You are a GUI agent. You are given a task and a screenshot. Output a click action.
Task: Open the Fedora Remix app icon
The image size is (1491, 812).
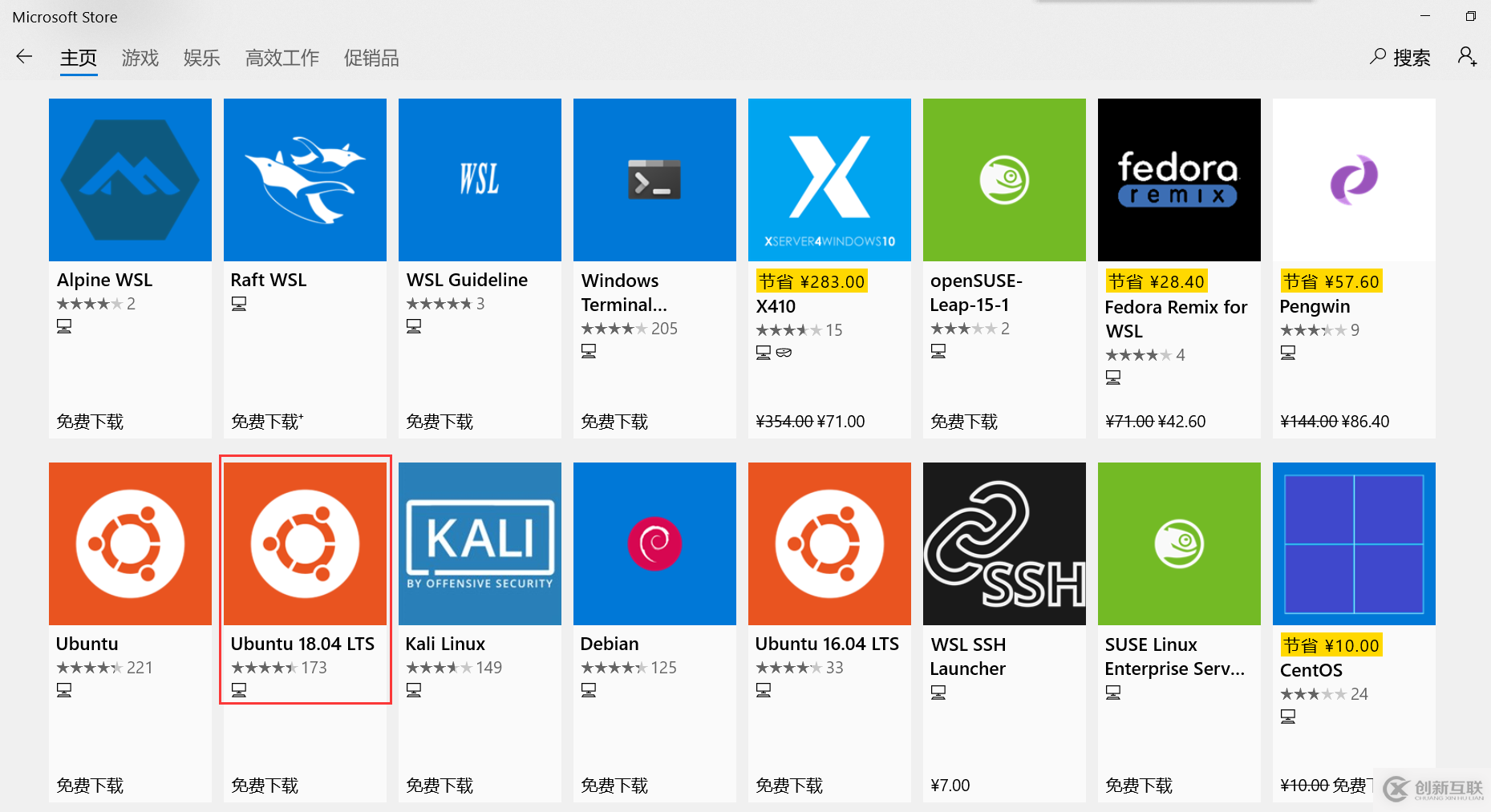tap(1179, 180)
